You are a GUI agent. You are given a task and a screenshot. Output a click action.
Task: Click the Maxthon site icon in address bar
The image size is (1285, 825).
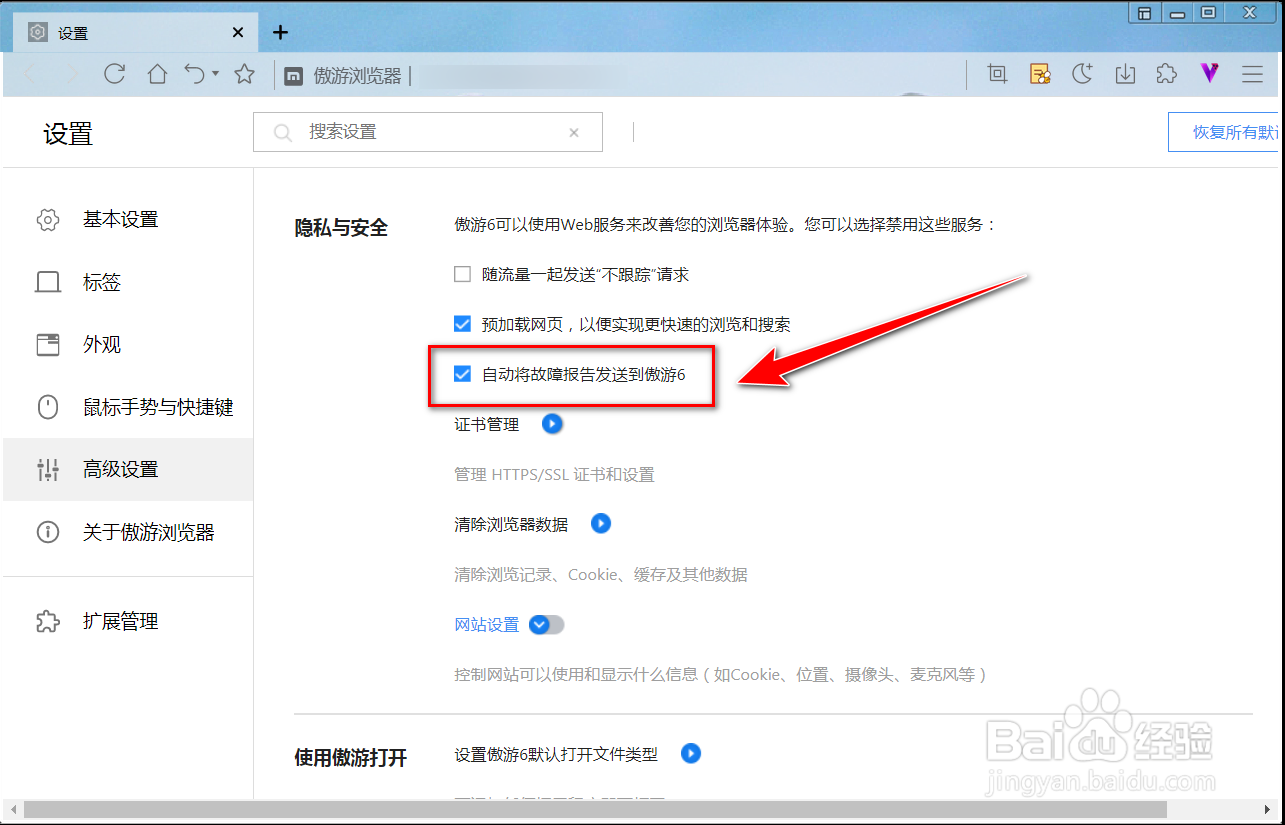click(x=294, y=76)
